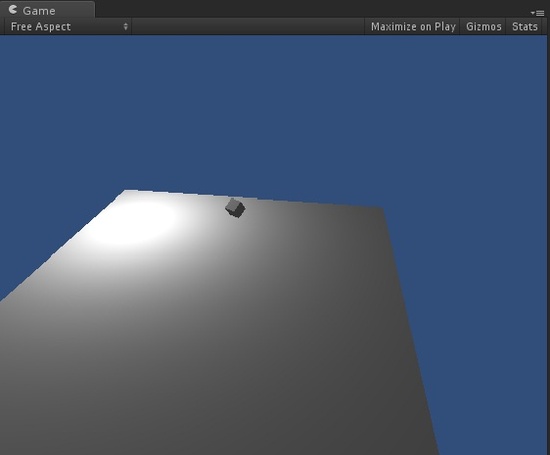Toggle the Gizmos button

(483, 27)
